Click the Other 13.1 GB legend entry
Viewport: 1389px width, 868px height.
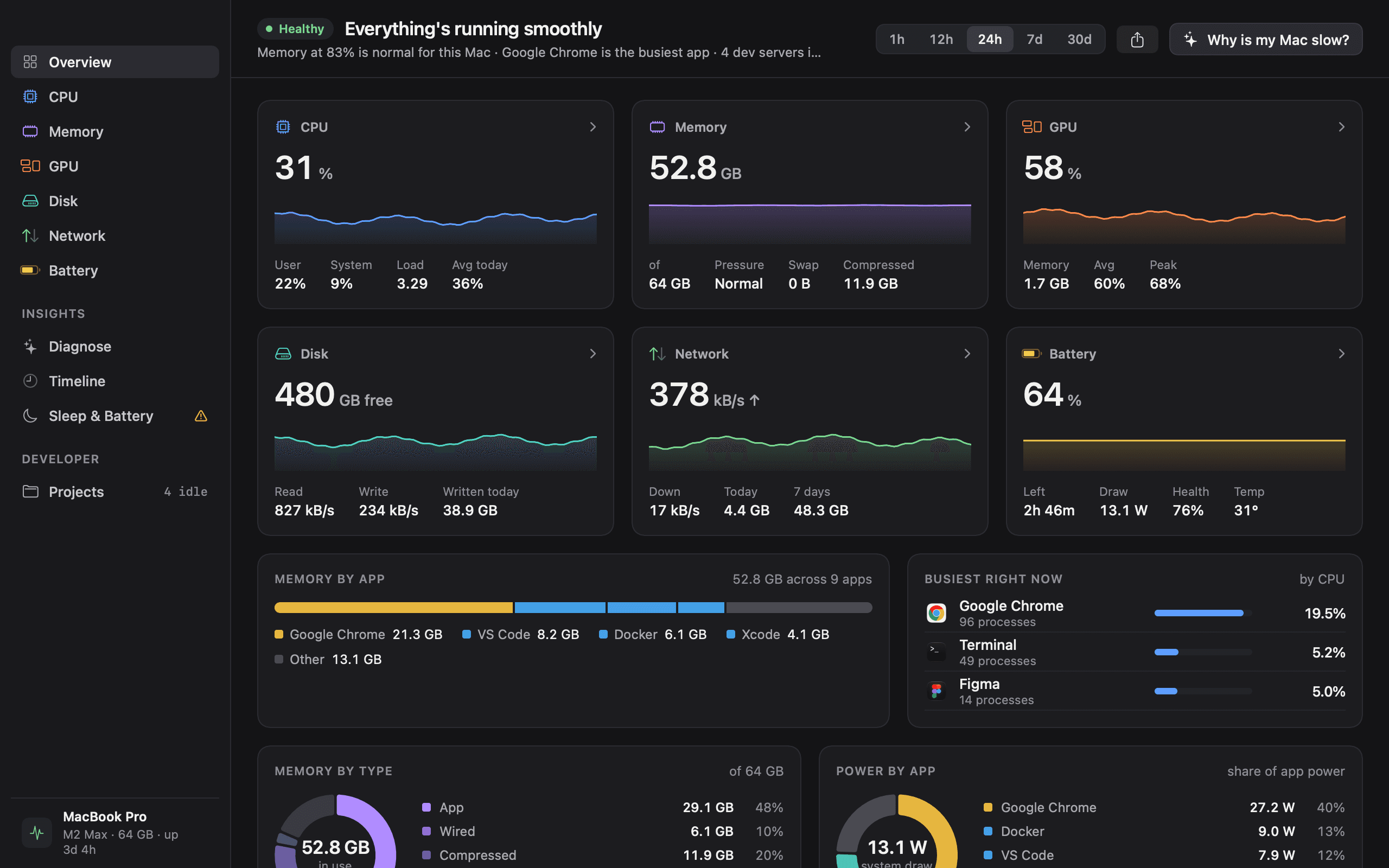pos(328,659)
